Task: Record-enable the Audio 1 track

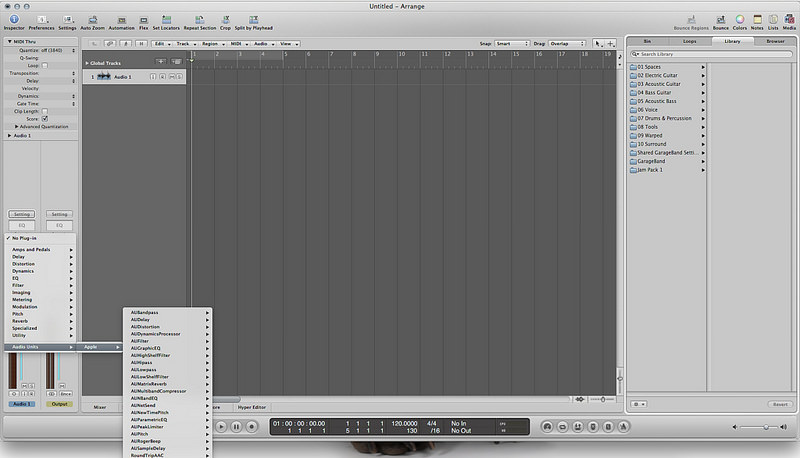Action: pyautogui.click(x=162, y=77)
